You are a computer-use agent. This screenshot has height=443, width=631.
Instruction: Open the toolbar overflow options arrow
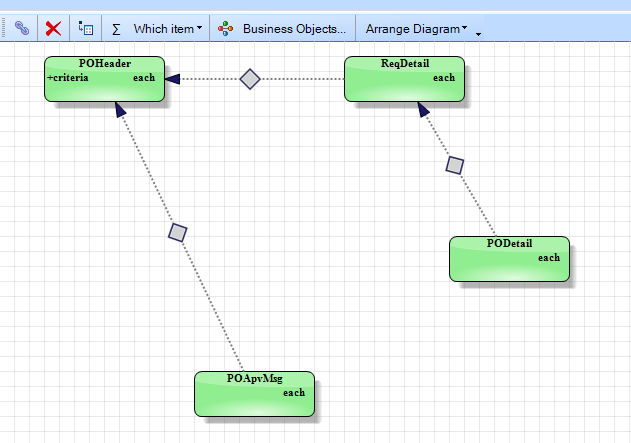pos(478,34)
